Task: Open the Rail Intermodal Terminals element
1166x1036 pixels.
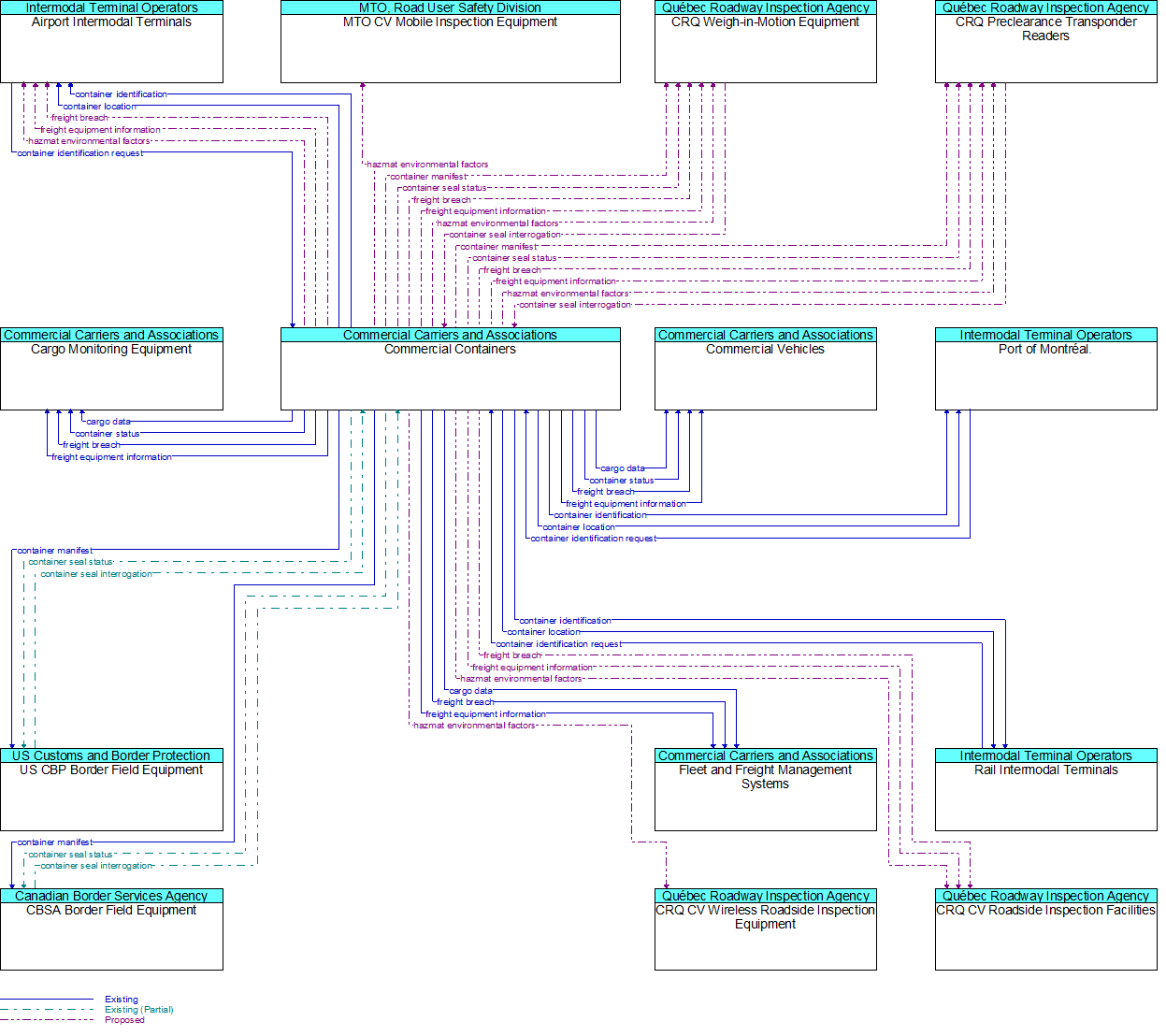Action: pyautogui.click(x=1045, y=795)
